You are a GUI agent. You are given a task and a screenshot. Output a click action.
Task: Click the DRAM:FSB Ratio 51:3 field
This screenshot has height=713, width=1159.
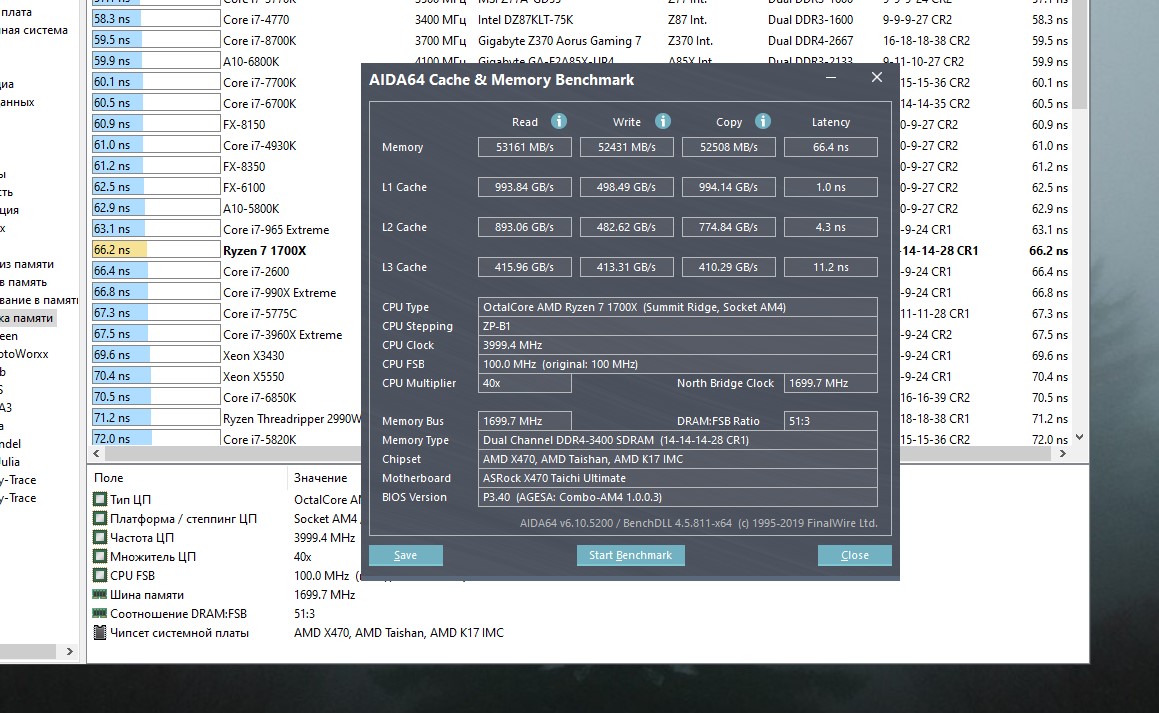(x=831, y=421)
